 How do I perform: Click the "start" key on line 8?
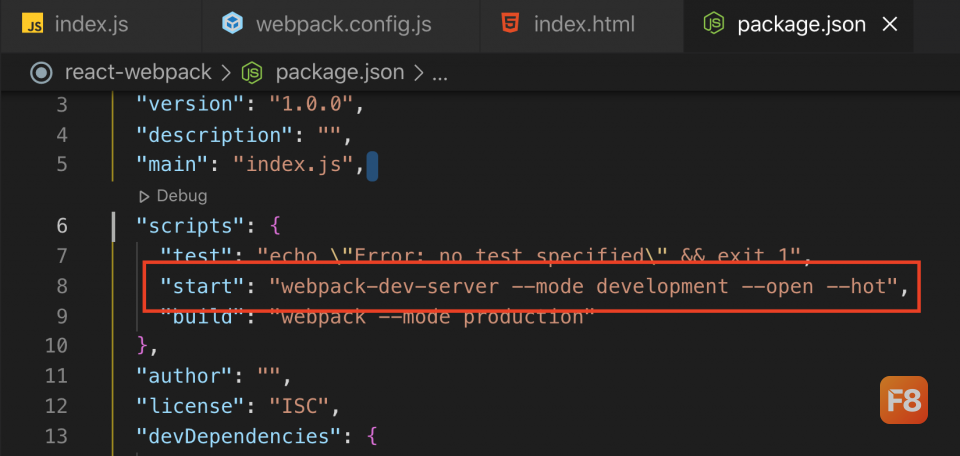[x=203, y=286]
